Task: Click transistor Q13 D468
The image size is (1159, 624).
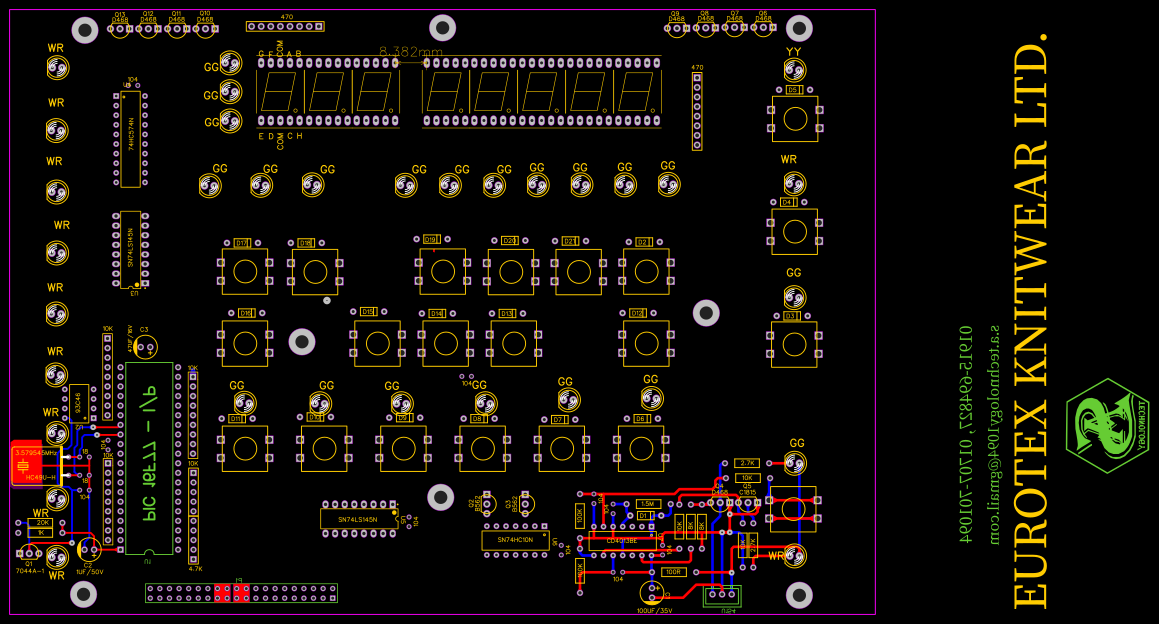Action: click(120, 29)
